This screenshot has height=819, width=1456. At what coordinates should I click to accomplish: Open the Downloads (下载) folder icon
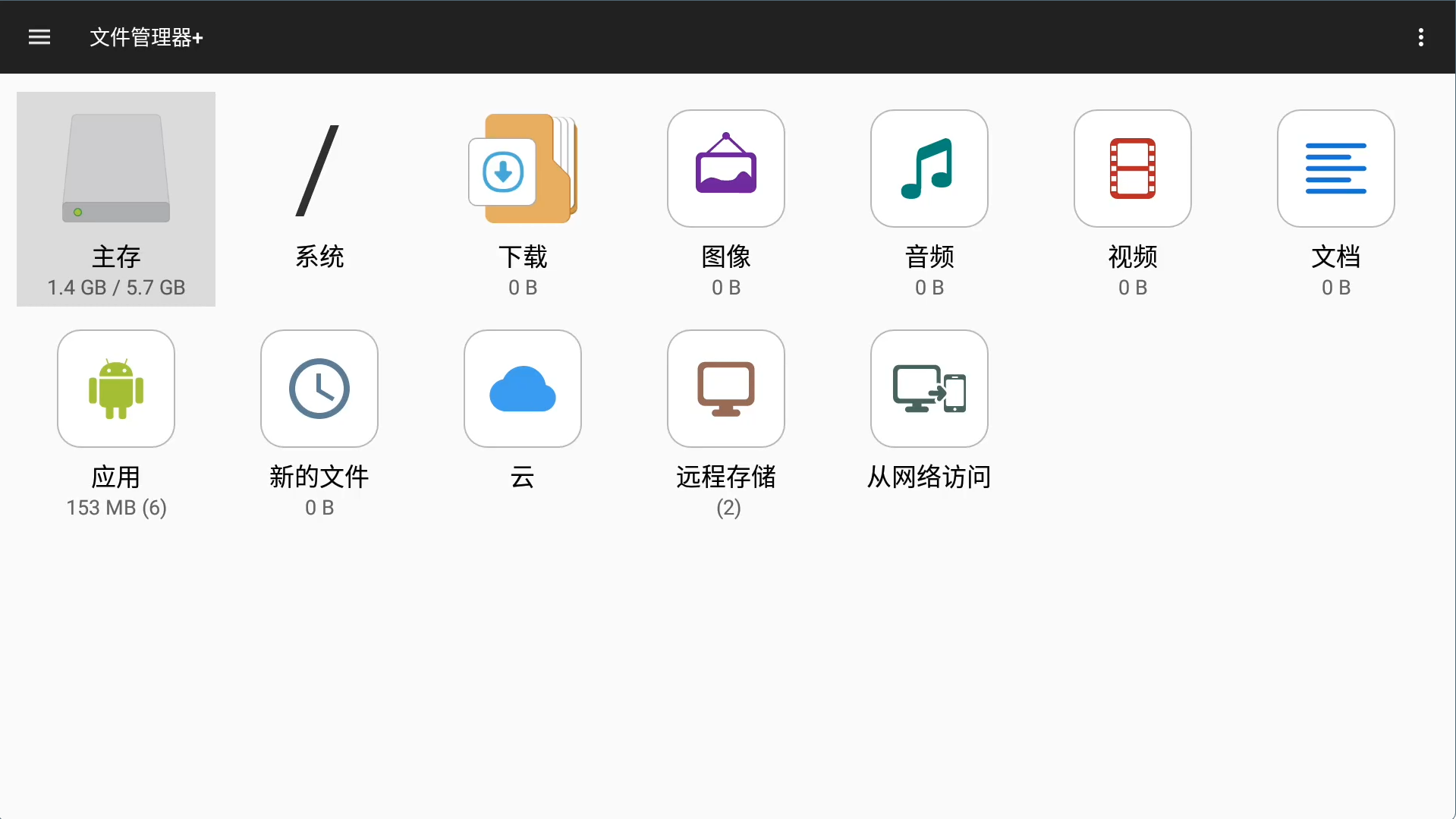click(523, 169)
